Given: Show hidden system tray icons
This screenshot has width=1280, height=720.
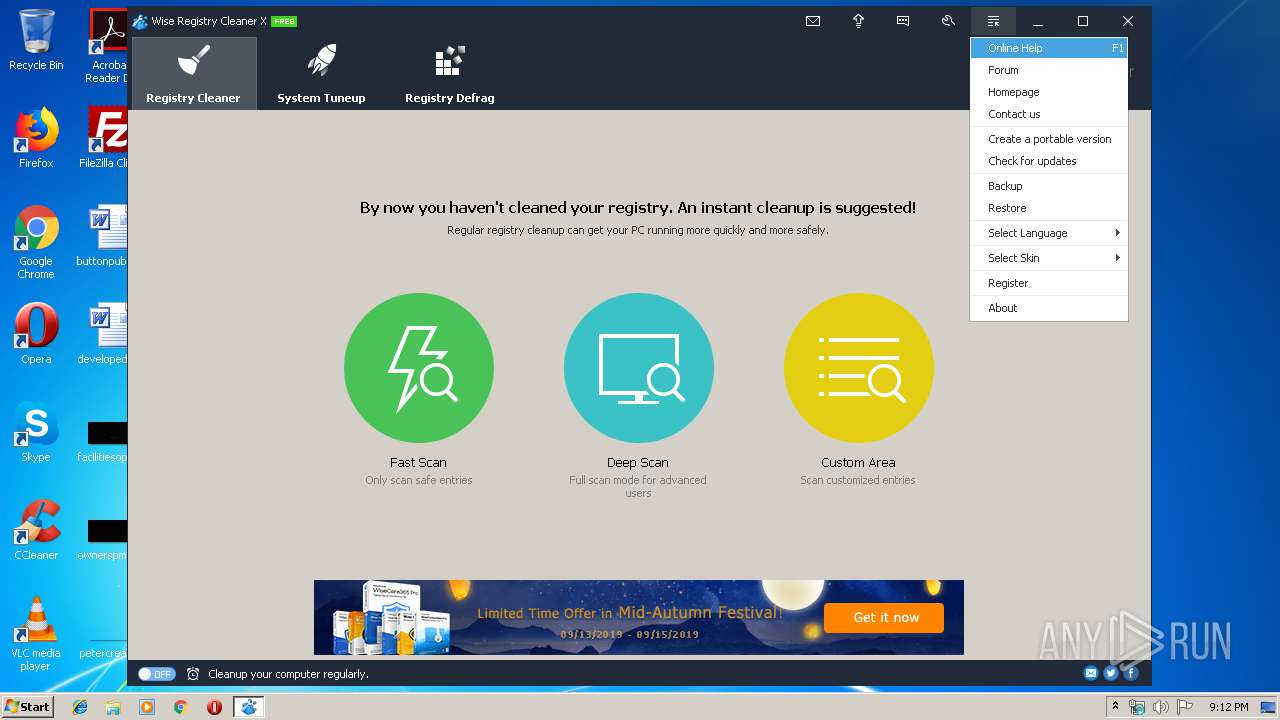Looking at the screenshot, I should [x=1115, y=707].
